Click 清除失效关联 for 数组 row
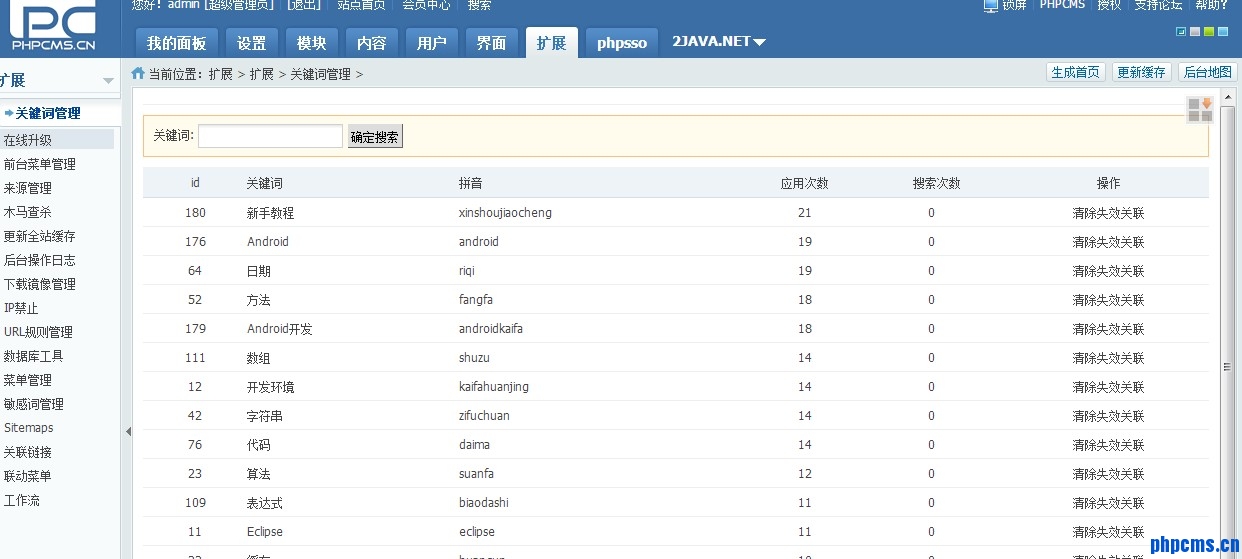This screenshot has height=559, width=1242. click(x=1108, y=358)
